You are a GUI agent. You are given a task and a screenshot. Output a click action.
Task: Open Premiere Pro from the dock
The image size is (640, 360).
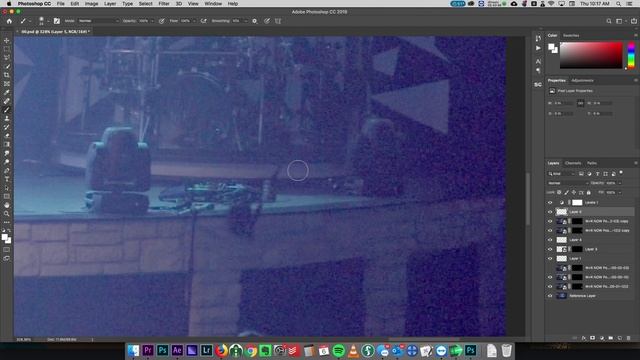[148, 350]
